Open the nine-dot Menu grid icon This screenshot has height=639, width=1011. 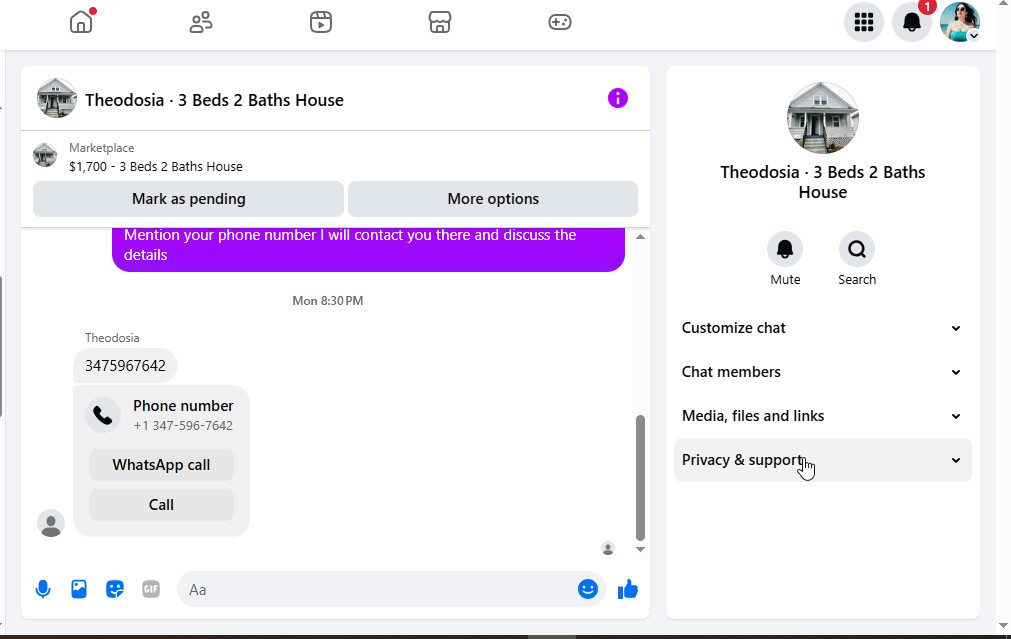coord(863,22)
